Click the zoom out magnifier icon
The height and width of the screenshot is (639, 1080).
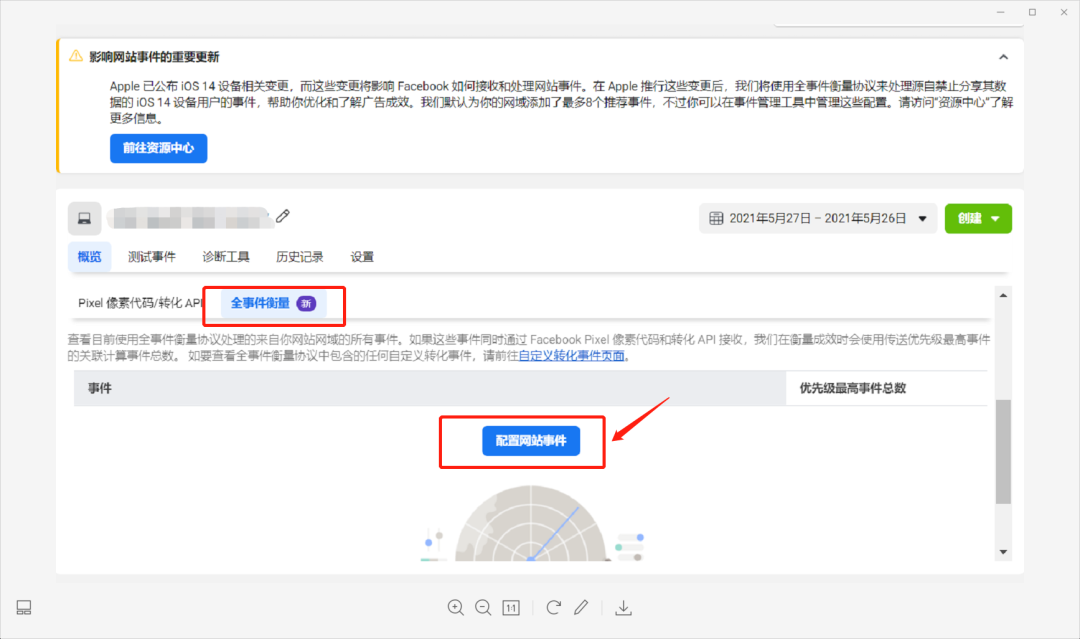484,607
